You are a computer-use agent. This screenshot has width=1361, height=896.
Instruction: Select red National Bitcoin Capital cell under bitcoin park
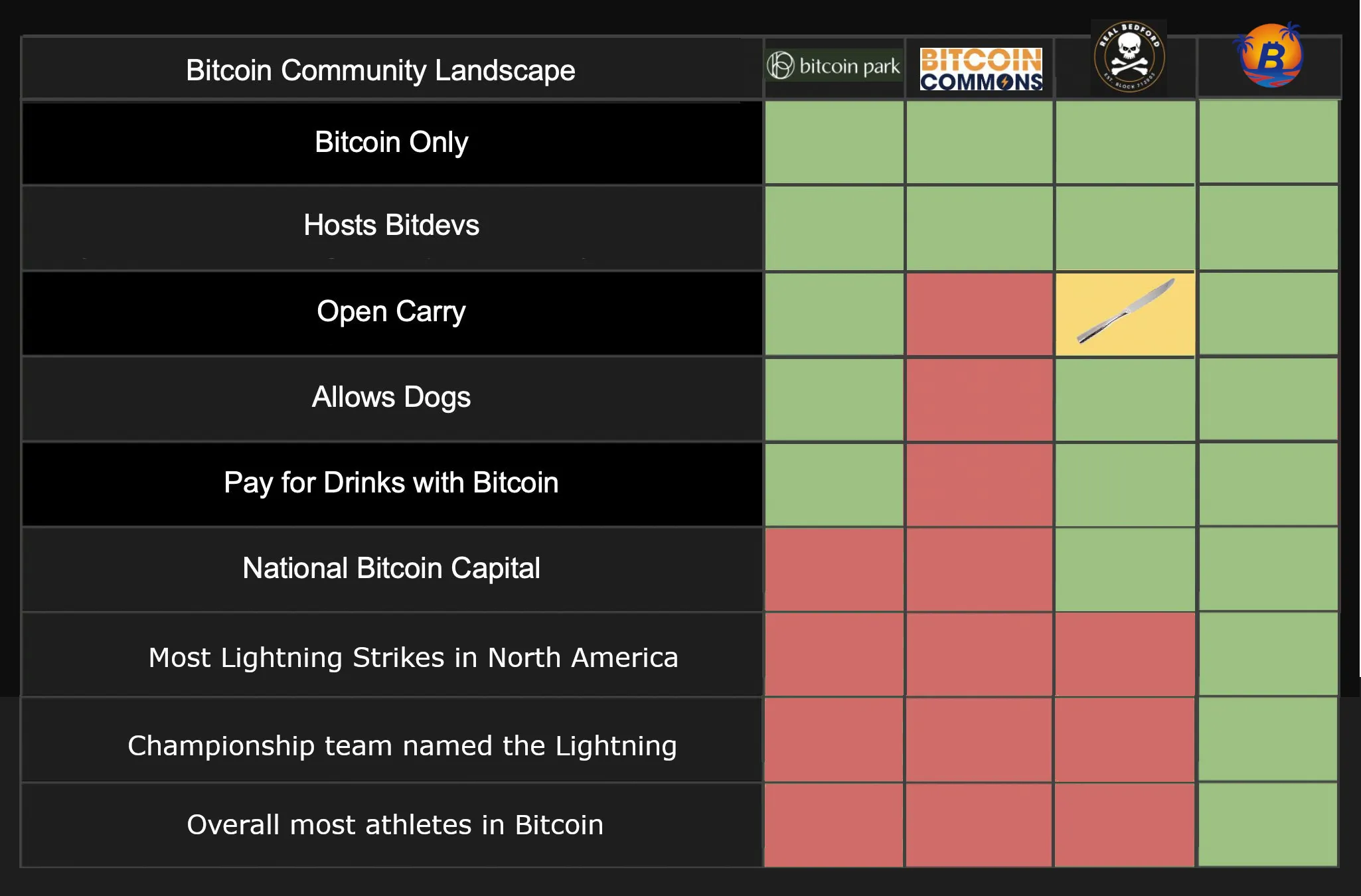pos(834,569)
